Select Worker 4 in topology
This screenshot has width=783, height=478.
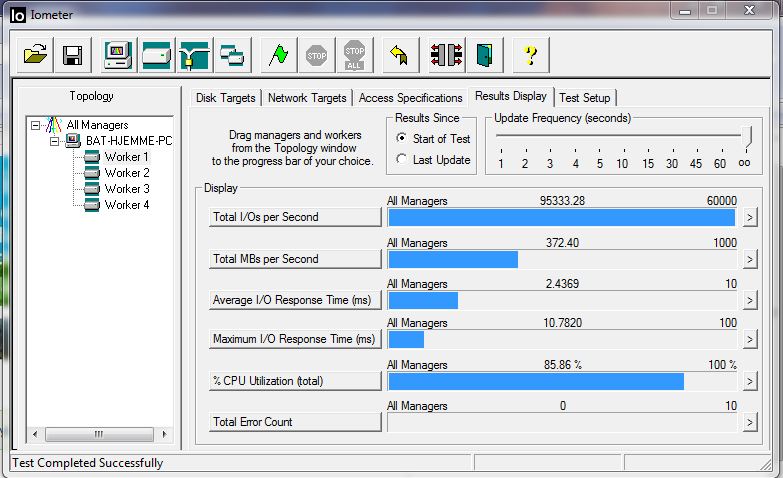(x=127, y=205)
